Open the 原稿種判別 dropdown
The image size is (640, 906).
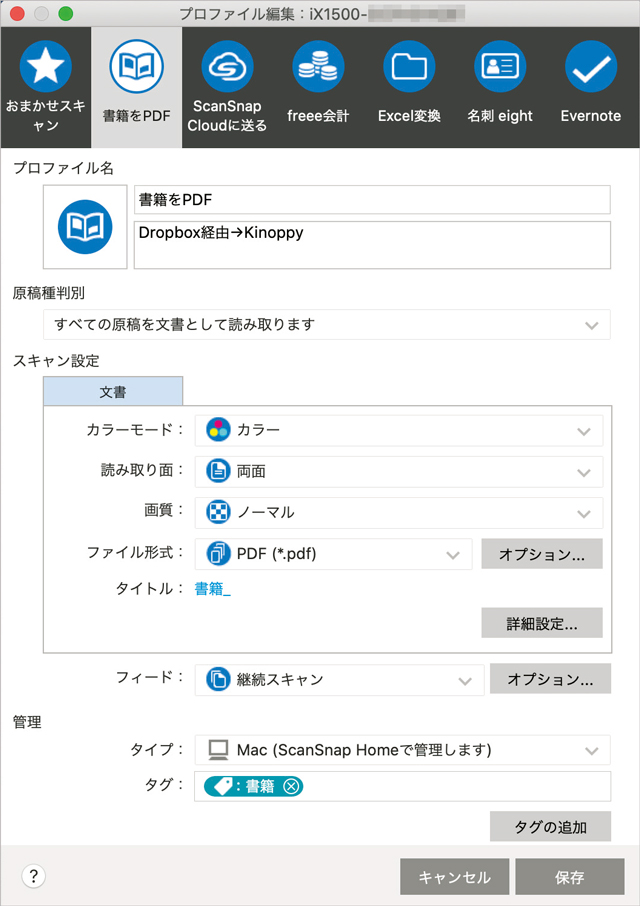point(326,325)
